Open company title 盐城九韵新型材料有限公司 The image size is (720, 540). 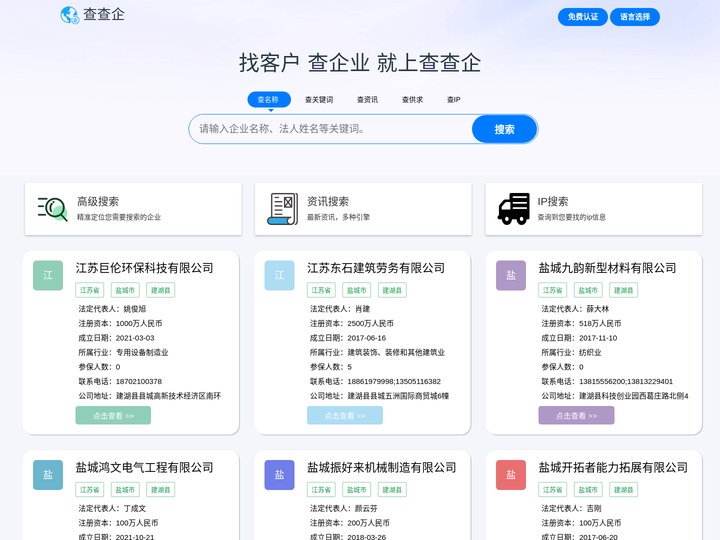click(608, 268)
